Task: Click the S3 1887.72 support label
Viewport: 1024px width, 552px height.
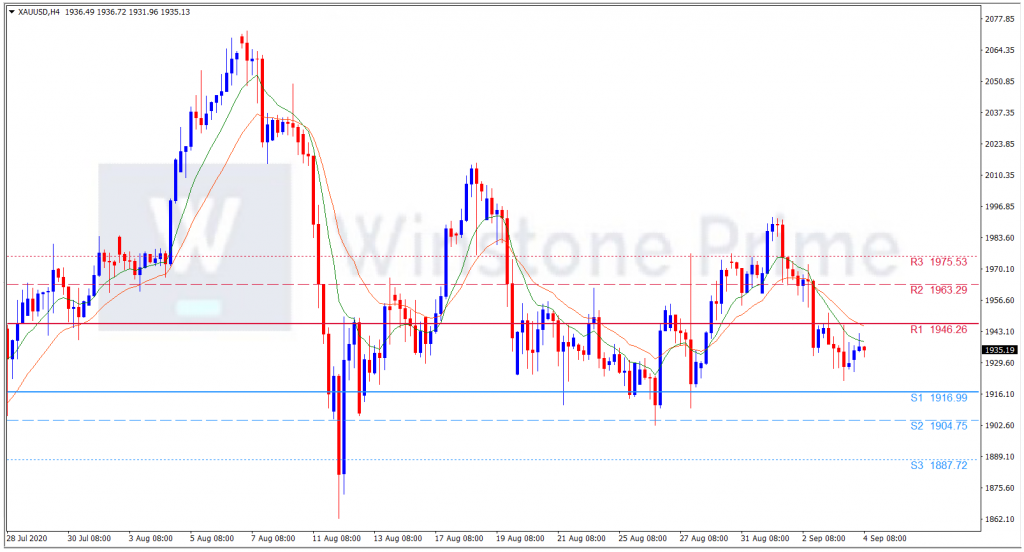Action: (938, 465)
